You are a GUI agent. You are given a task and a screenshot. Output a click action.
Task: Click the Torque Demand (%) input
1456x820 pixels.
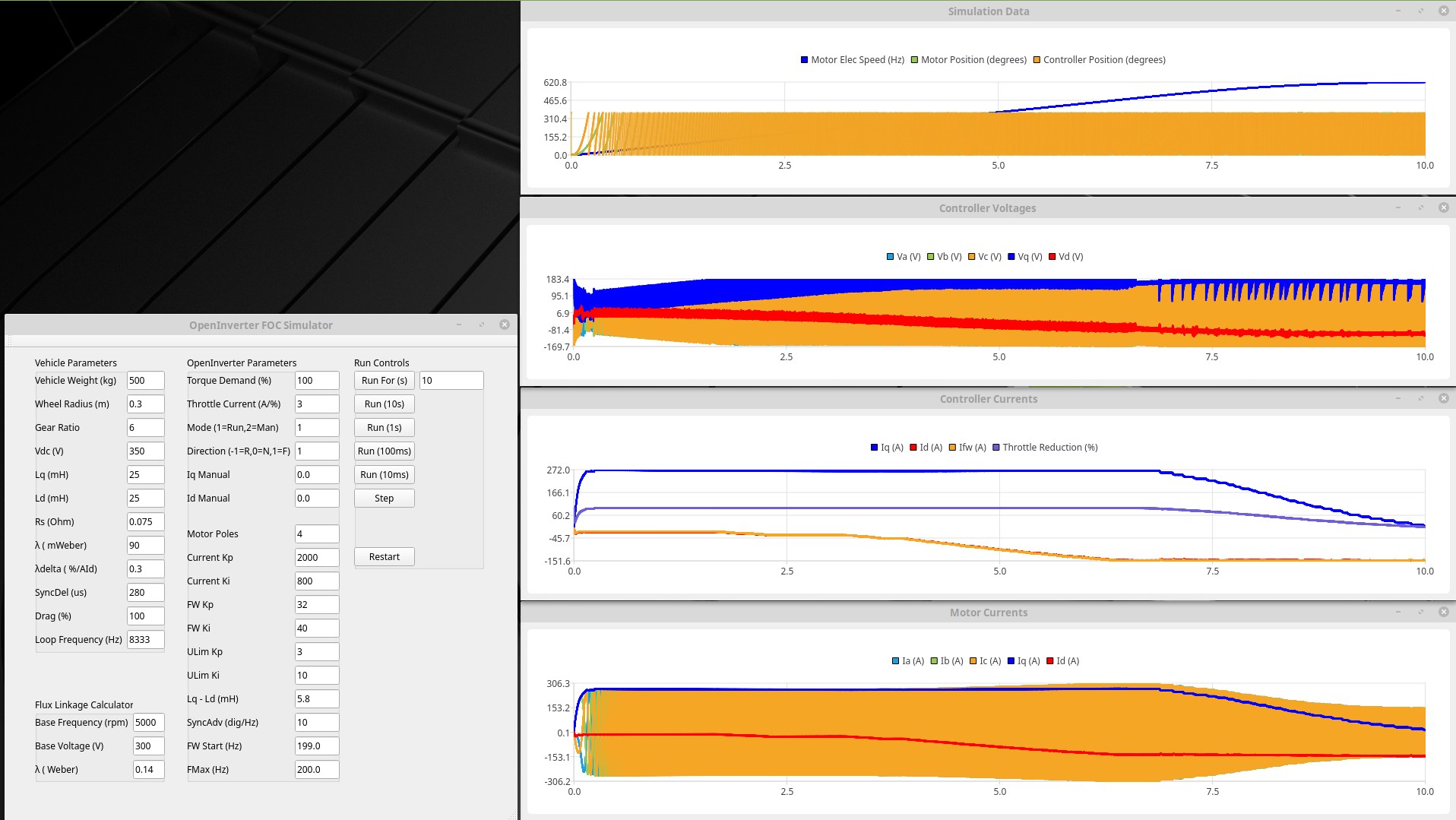point(316,381)
